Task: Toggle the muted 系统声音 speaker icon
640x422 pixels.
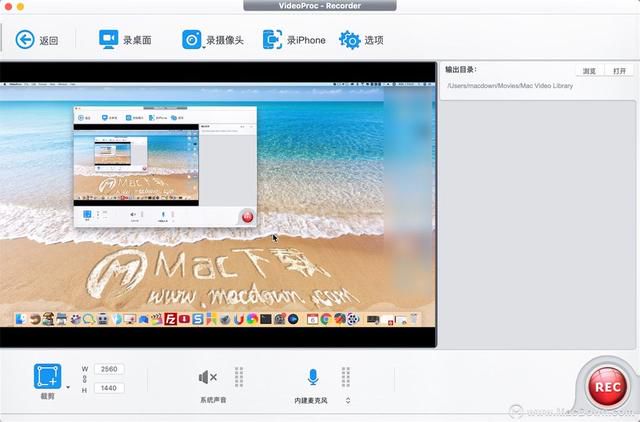Action: [208, 377]
